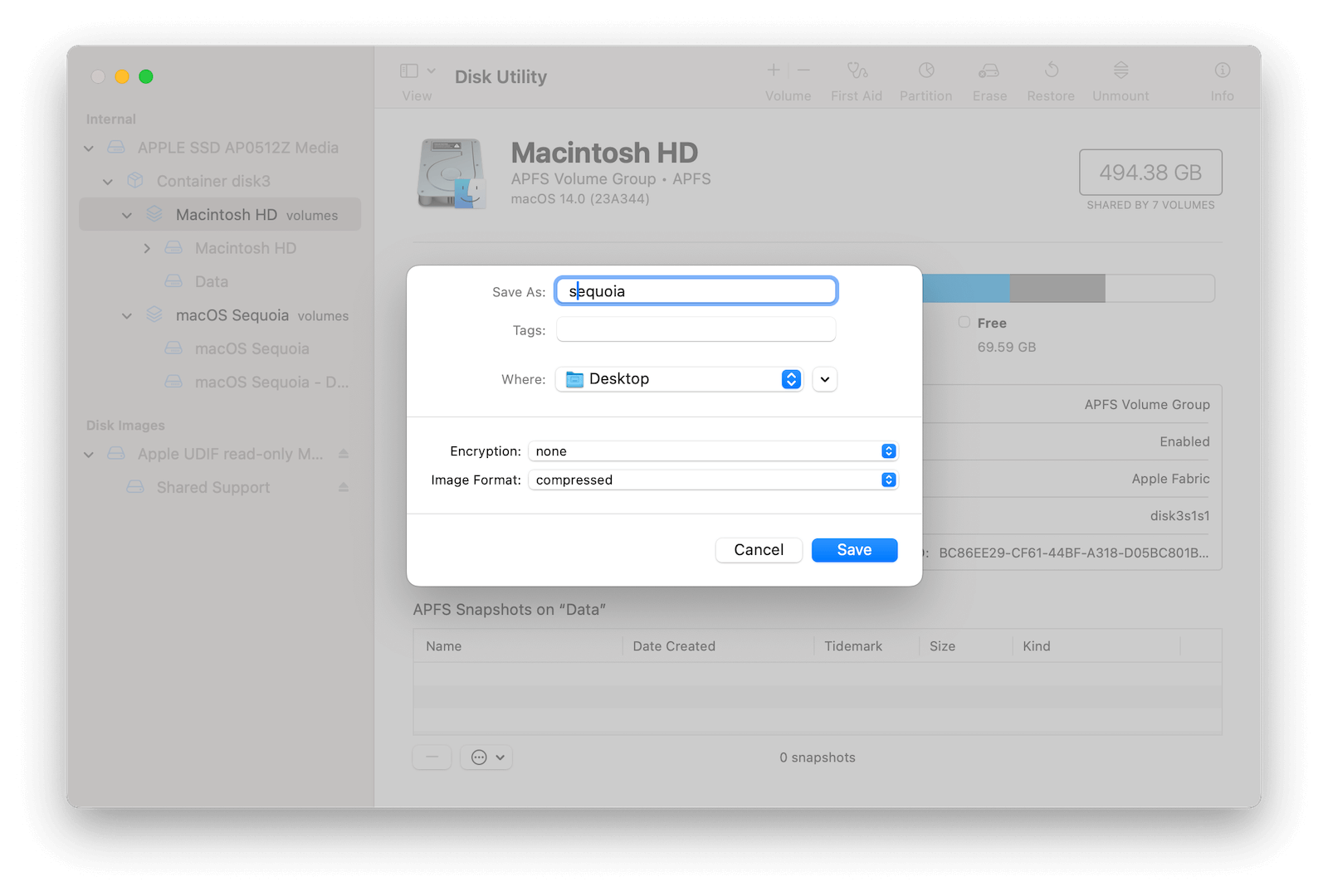Select macOS Sequoia volume in sidebar

pyautogui.click(x=220, y=348)
